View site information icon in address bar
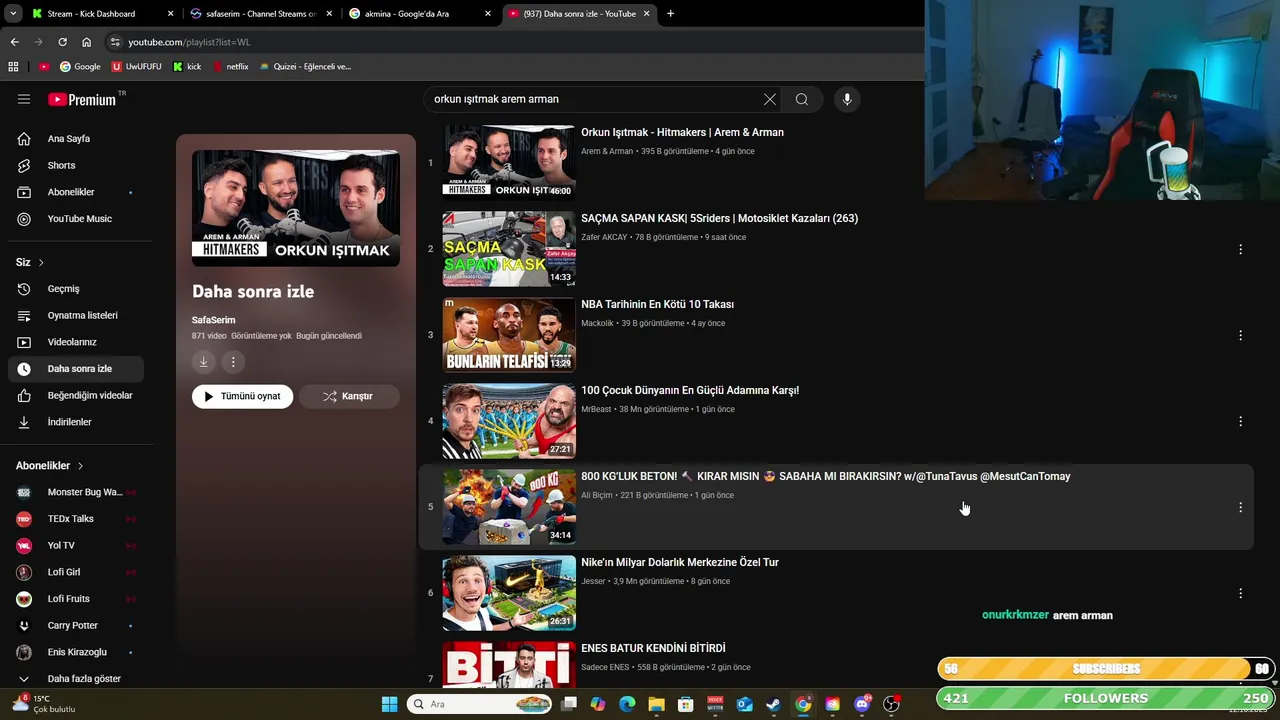This screenshot has width=1280, height=720. coord(116,42)
